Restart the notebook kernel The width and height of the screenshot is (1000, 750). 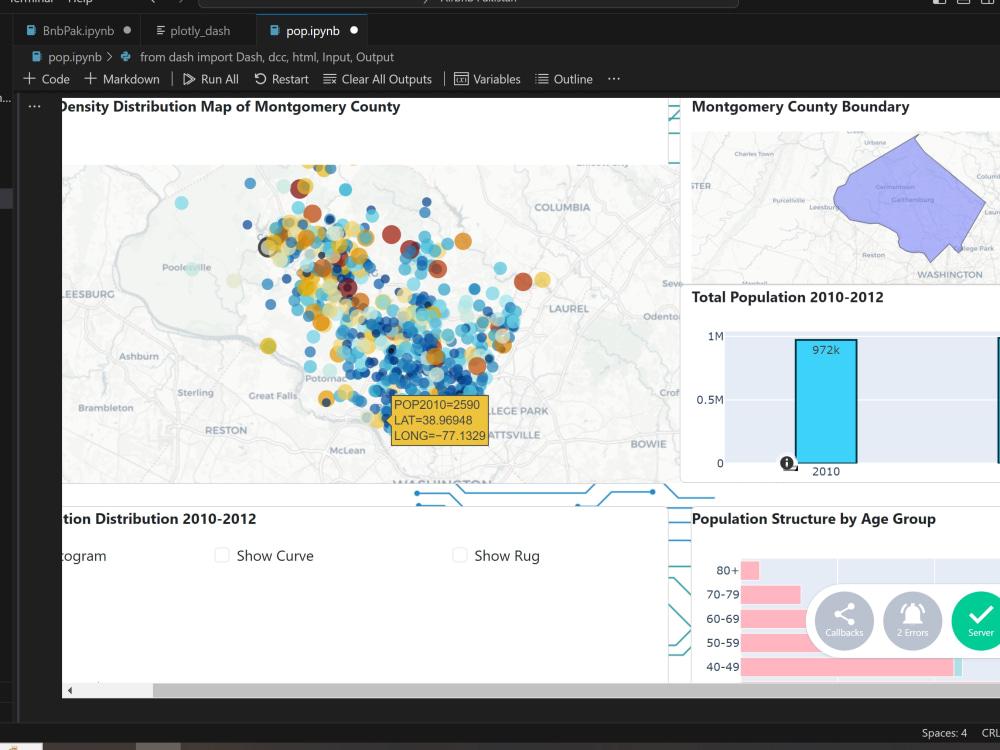(x=281, y=79)
